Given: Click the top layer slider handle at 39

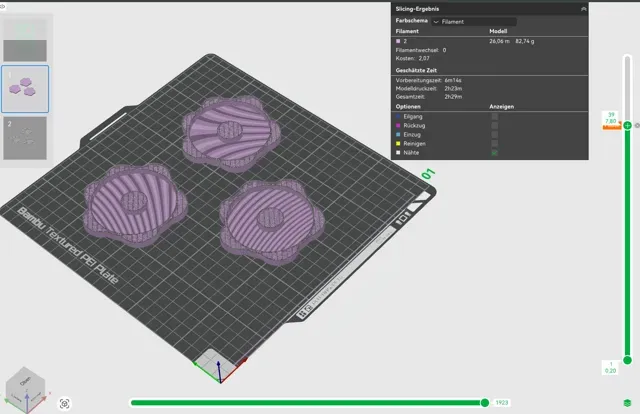Looking at the screenshot, I should click(x=627, y=125).
